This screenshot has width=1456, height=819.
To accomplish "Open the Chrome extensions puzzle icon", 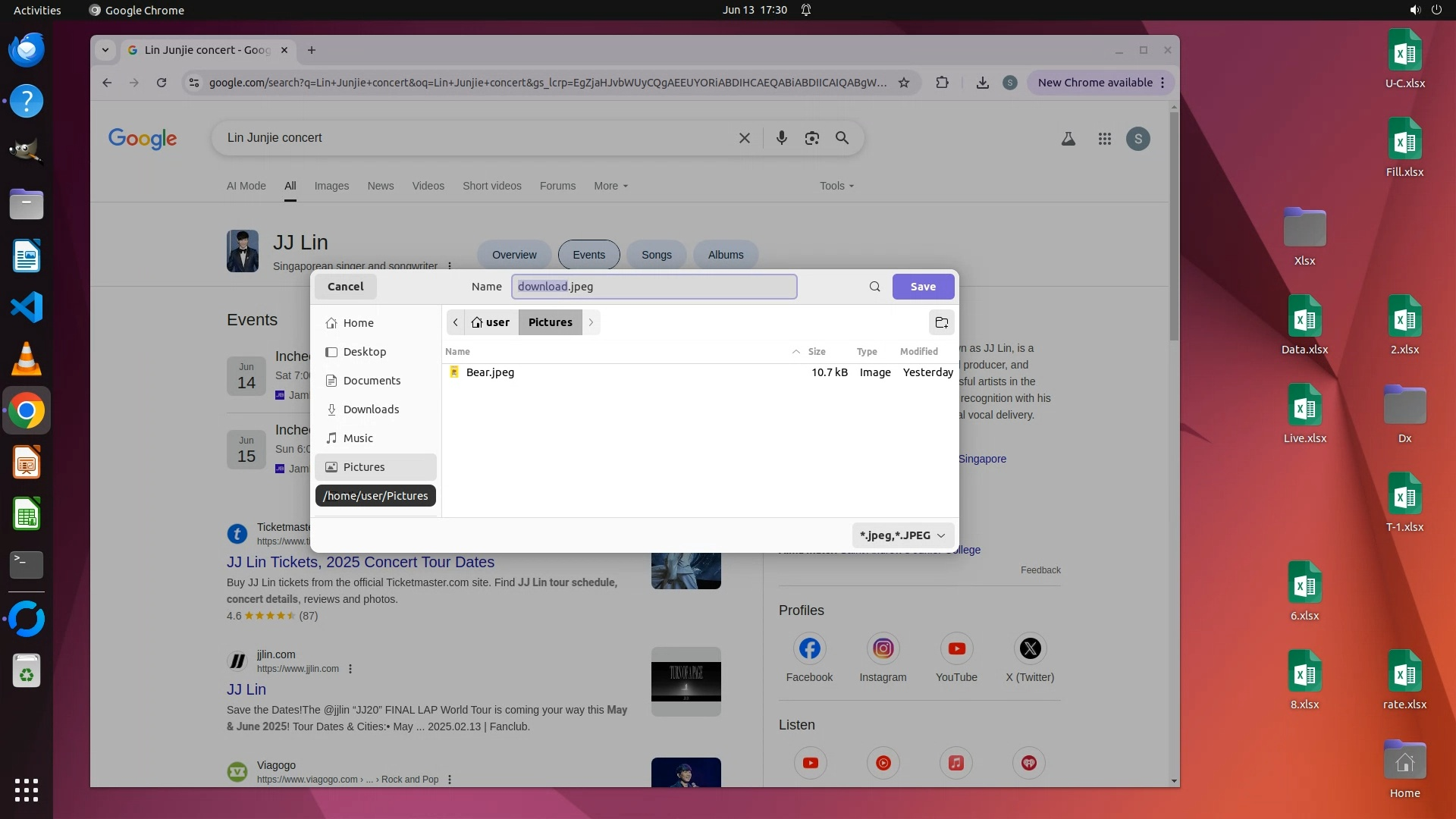I will tap(942, 83).
